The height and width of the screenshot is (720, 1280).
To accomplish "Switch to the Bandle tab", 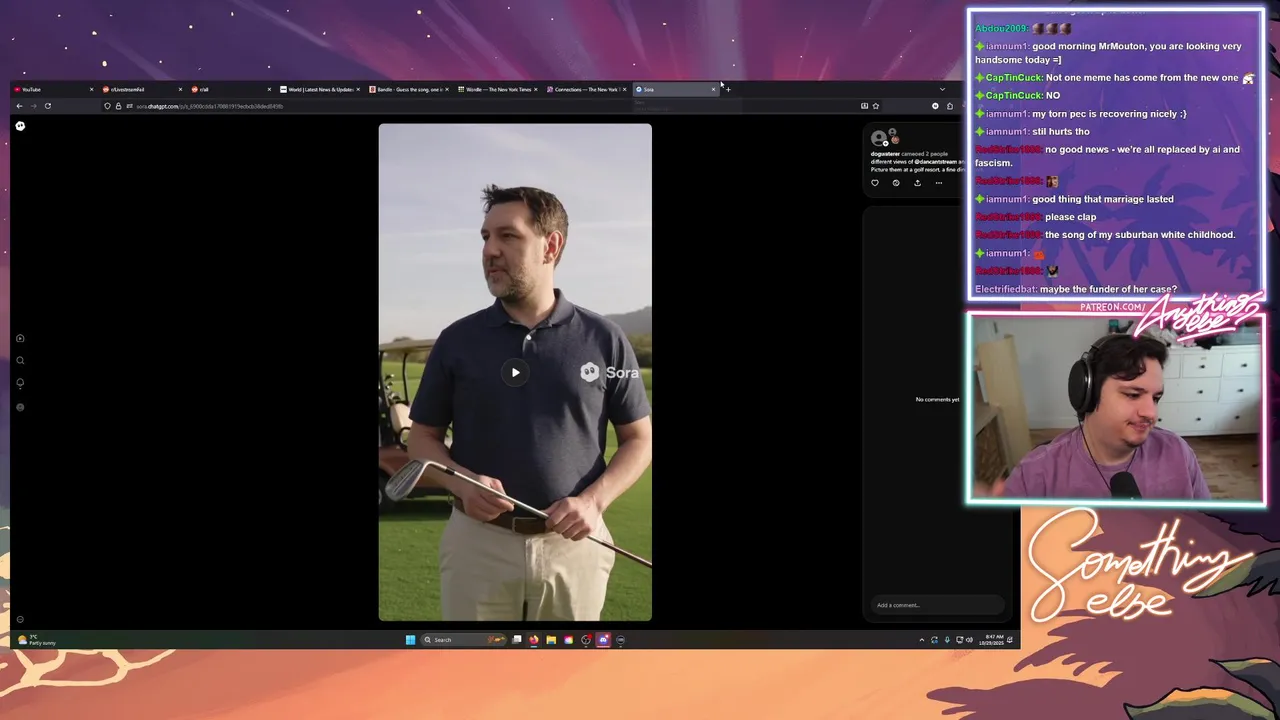I will click(410, 89).
